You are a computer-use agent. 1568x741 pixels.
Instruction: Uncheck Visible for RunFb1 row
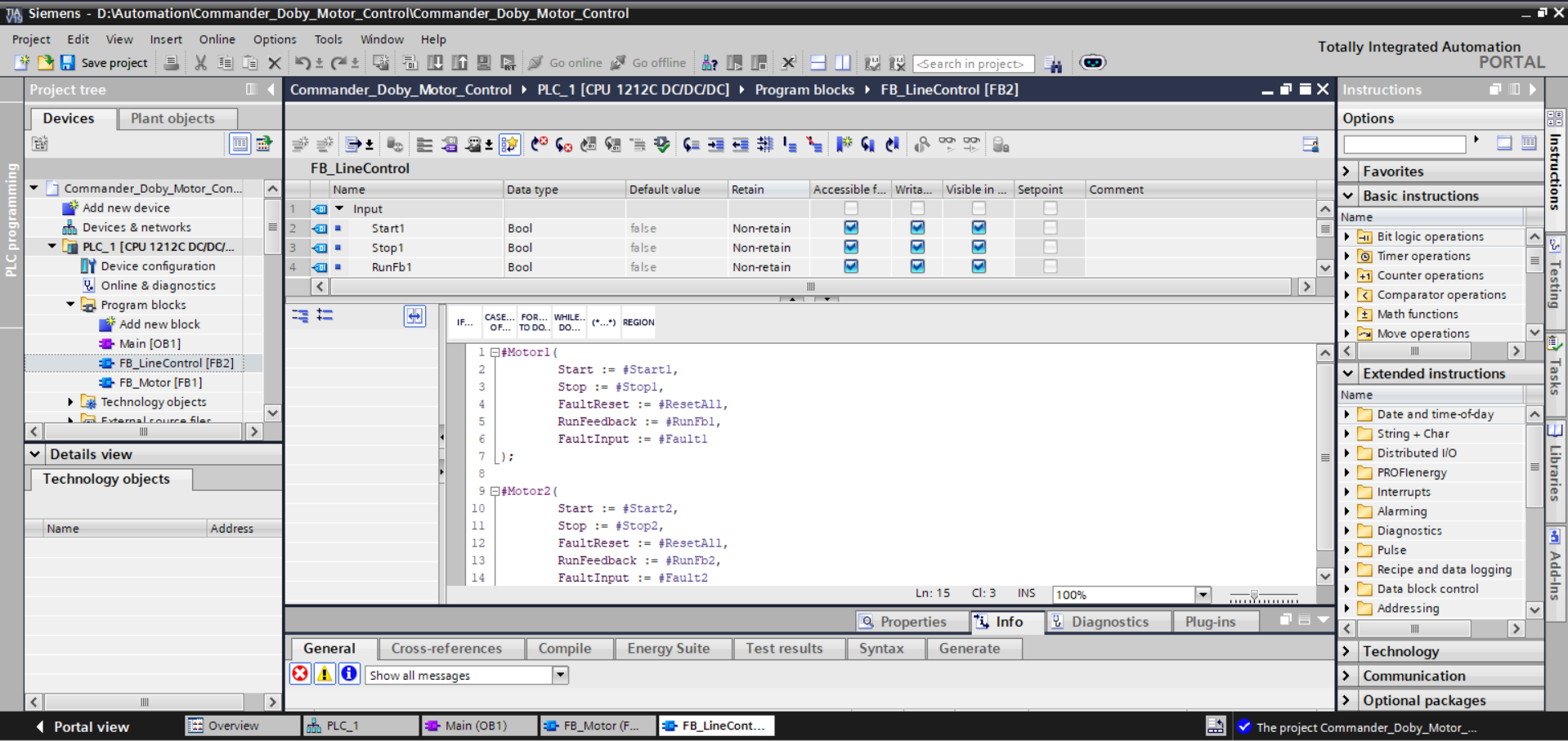coord(979,266)
